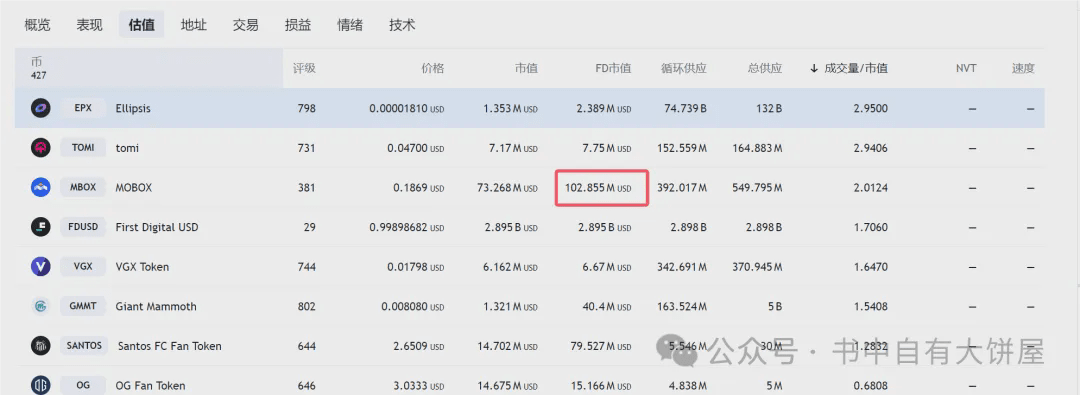The image size is (1080, 395).
Task: Click Giant Mammoth rating 802
Action: point(306,306)
